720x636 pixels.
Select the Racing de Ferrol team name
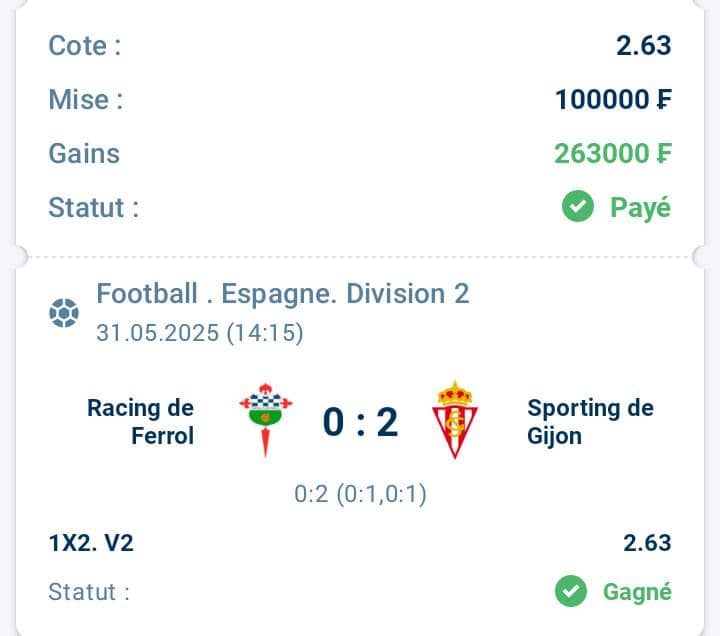[x=141, y=422]
